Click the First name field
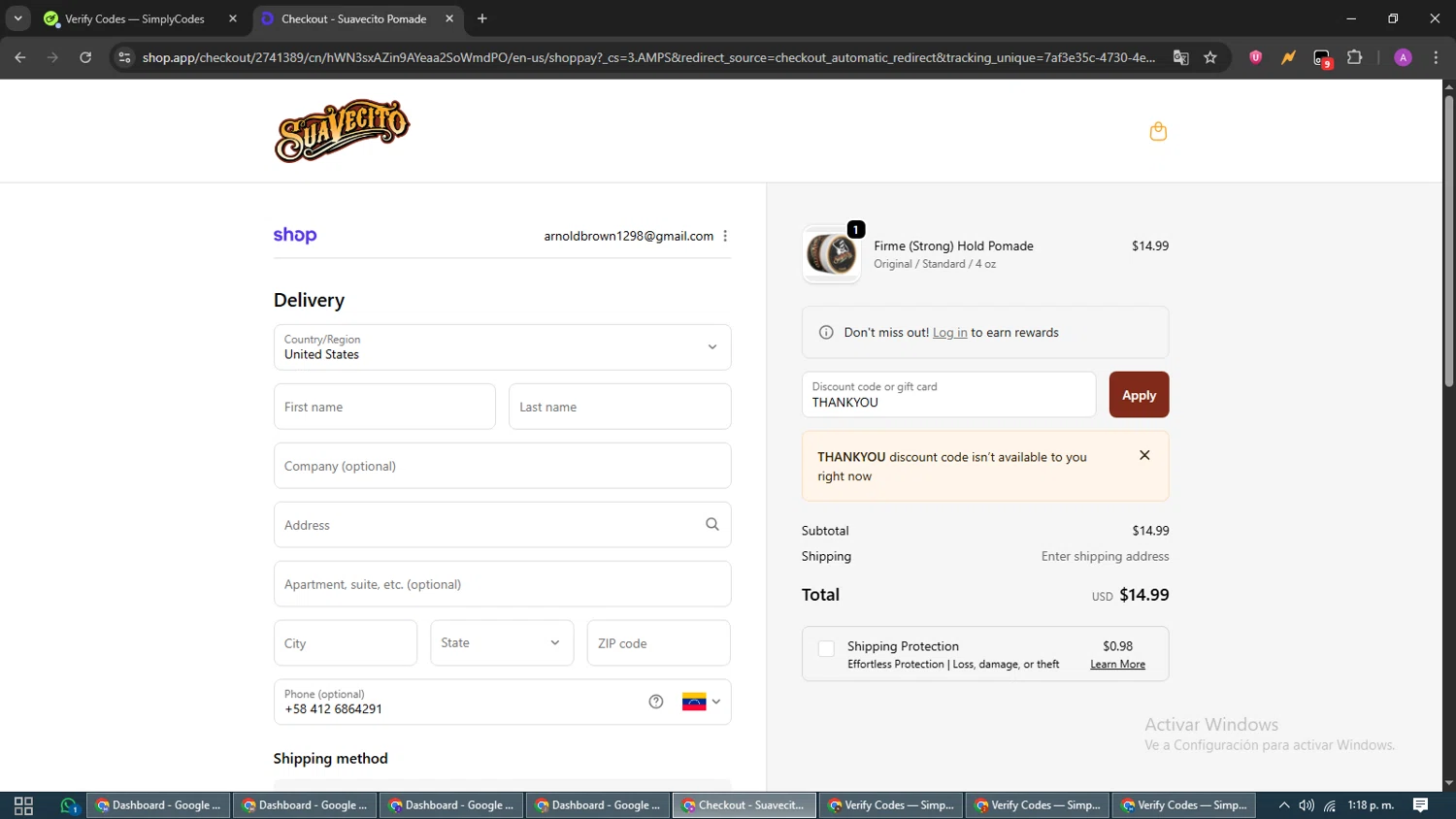The image size is (1456, 819). pos(384,407)
